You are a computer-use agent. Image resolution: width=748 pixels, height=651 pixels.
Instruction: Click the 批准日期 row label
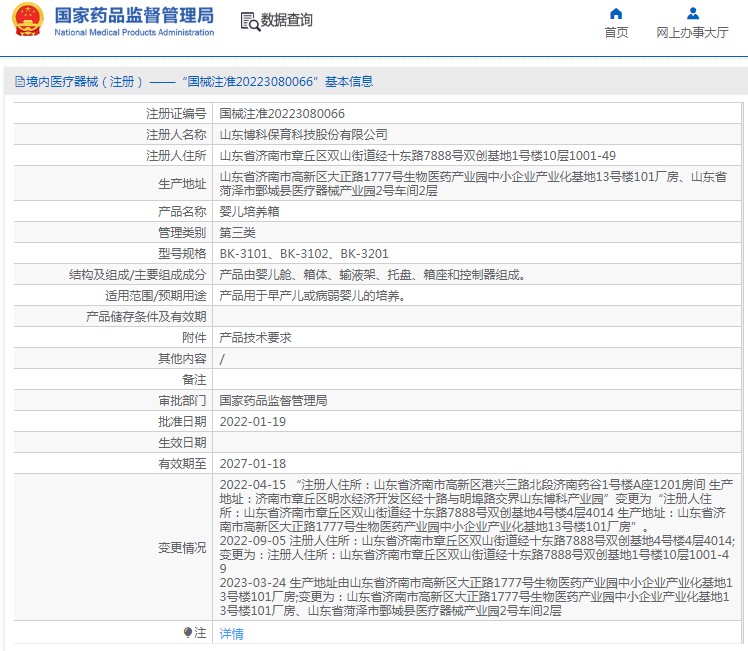click(x=182, y=422)
